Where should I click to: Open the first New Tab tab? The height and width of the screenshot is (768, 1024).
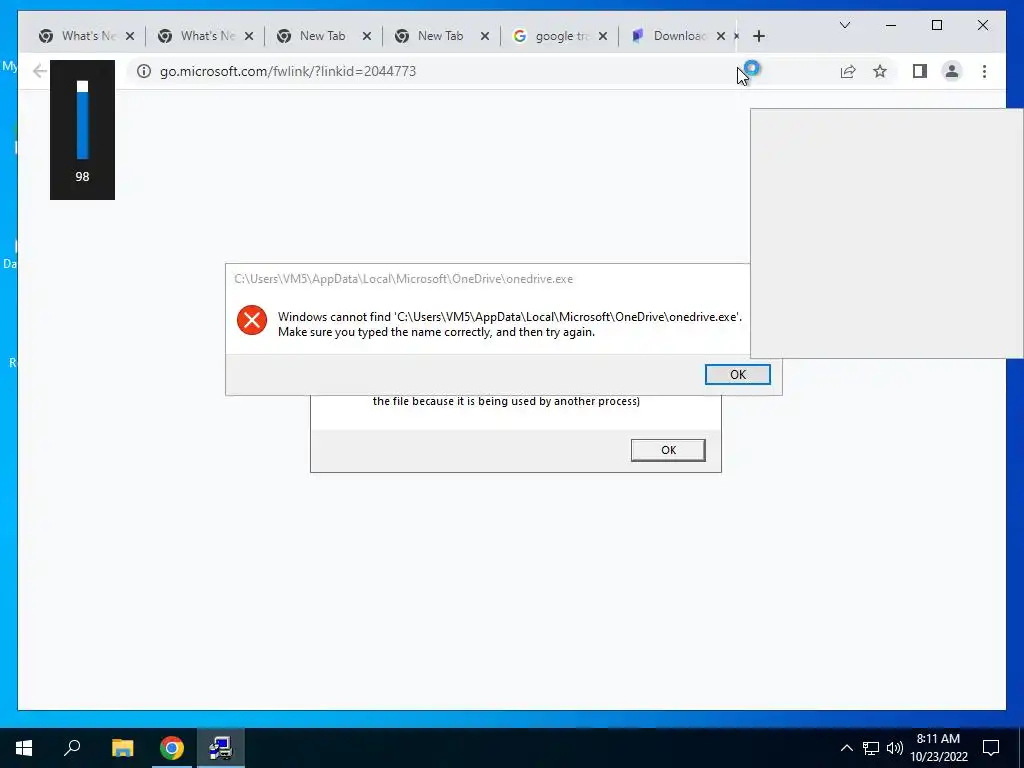point(322,36)
